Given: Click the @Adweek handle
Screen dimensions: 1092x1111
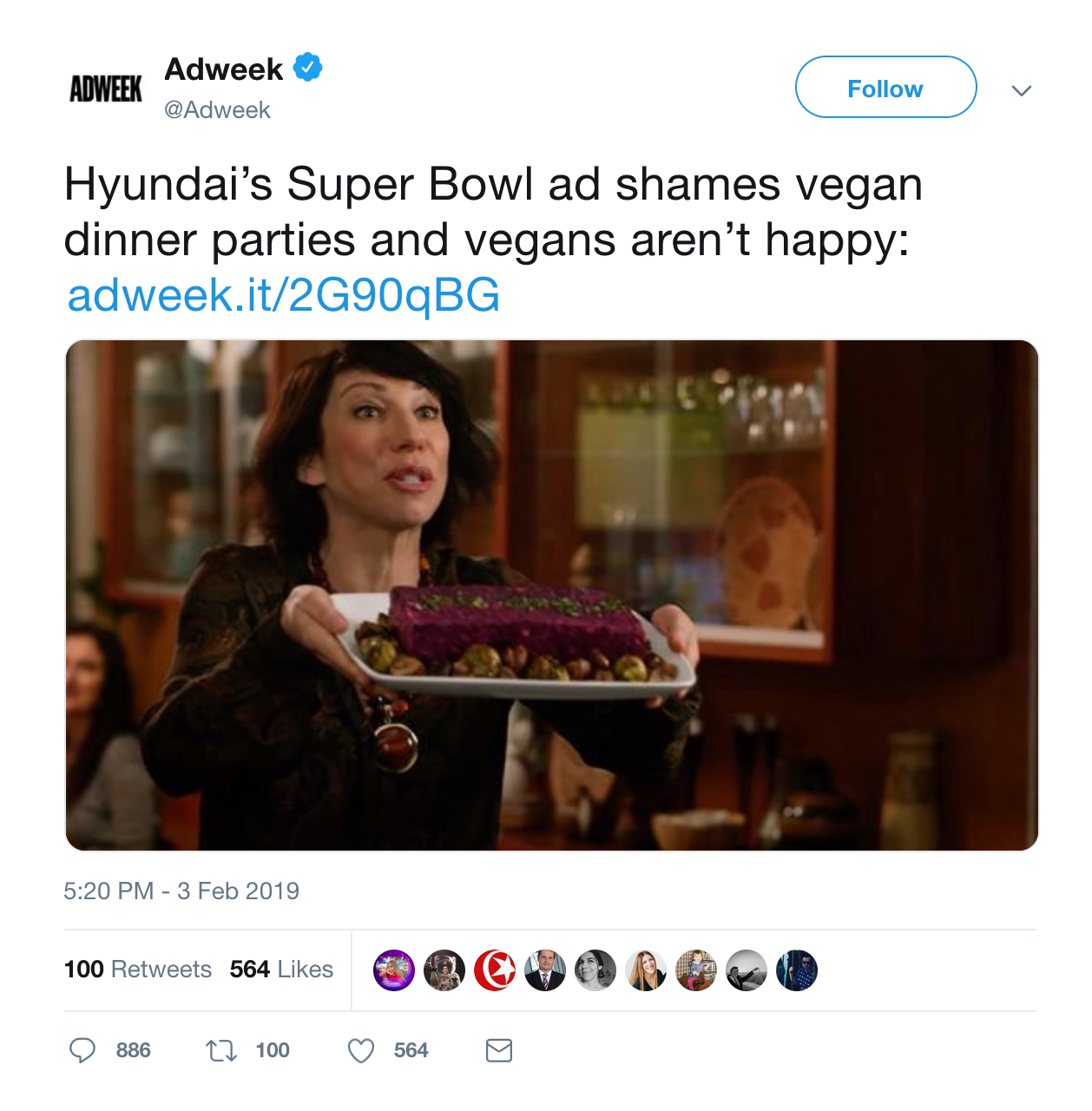Looking at the screenshot, I should tap(217, 110).
